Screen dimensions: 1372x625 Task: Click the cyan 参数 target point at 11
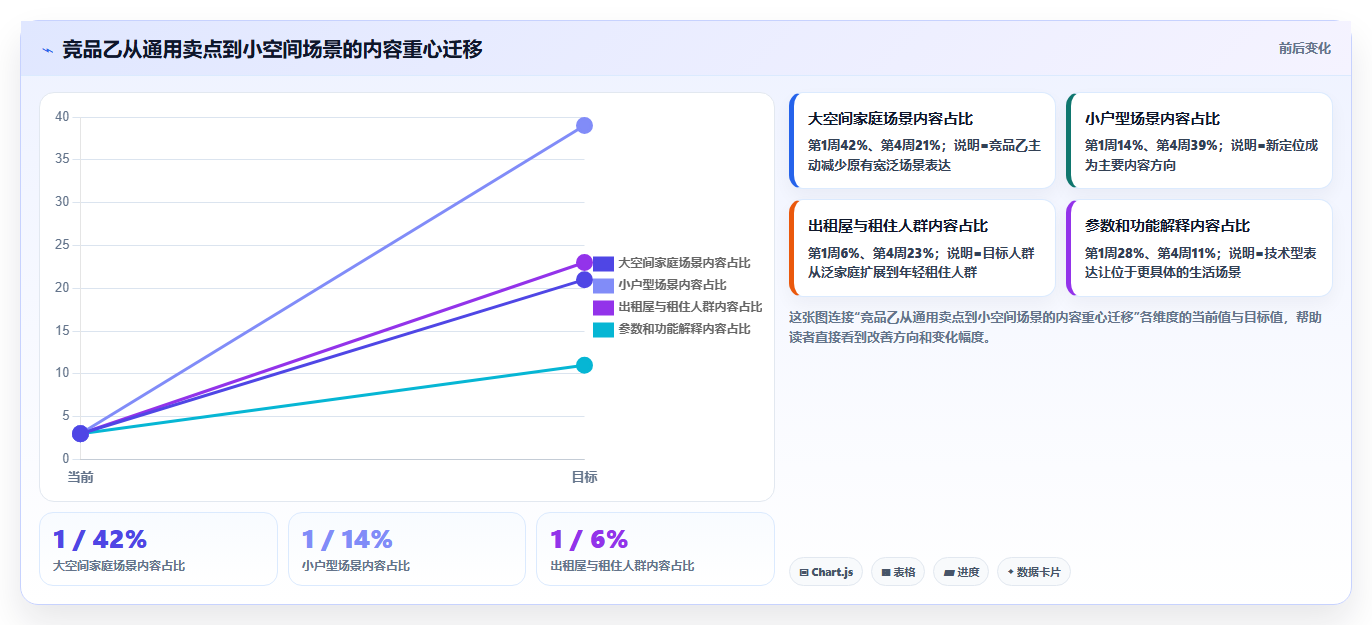(x=584, y=365)
